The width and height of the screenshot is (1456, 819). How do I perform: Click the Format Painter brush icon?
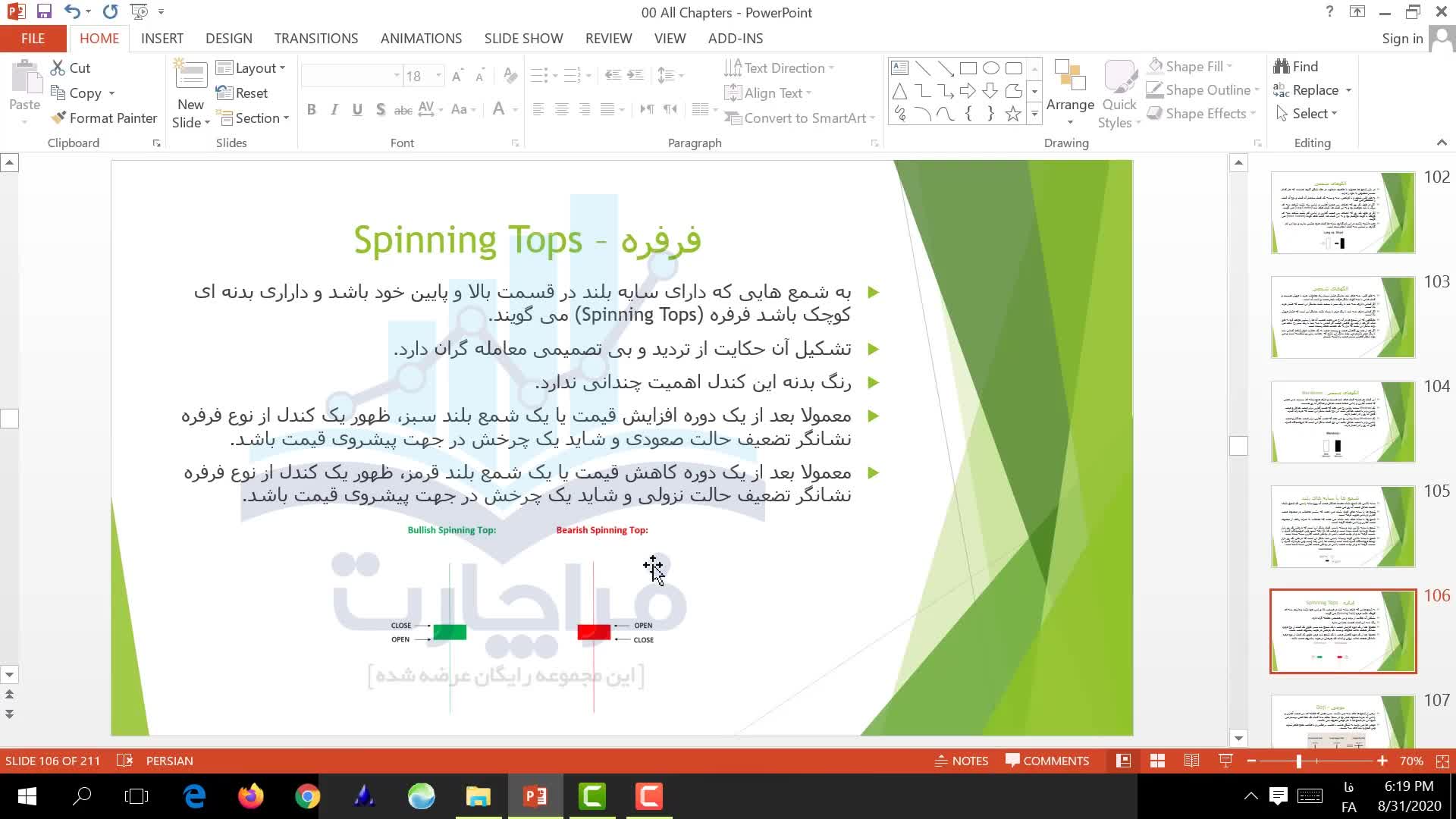[59, 118]
